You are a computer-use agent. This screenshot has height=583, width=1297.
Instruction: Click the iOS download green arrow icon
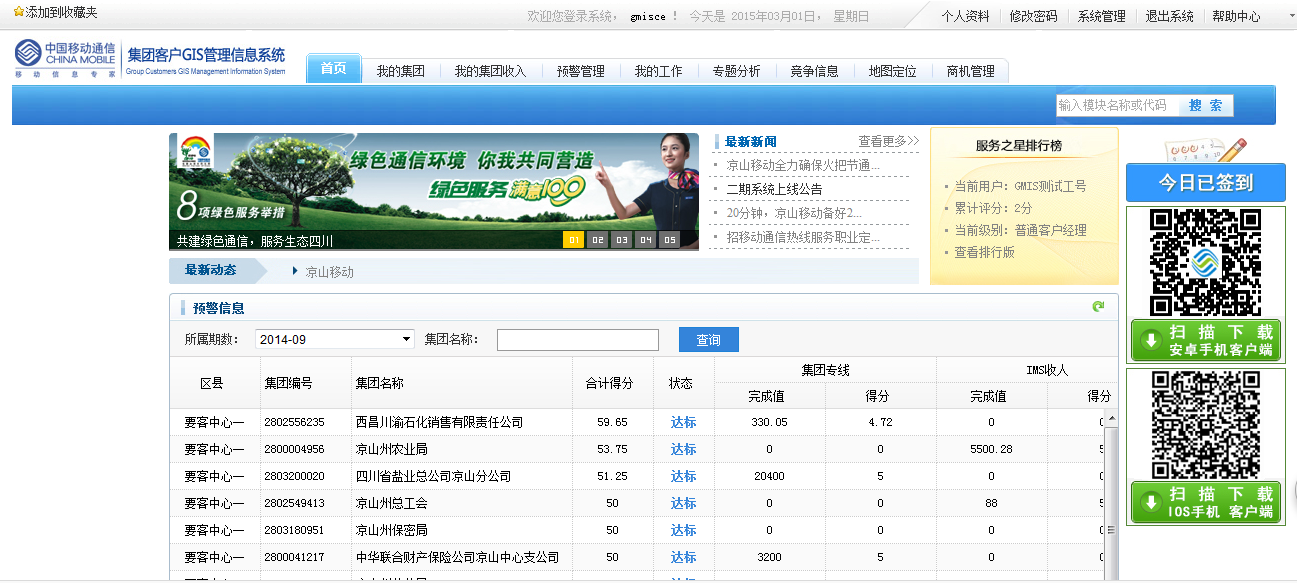(x=1150, y=503)
